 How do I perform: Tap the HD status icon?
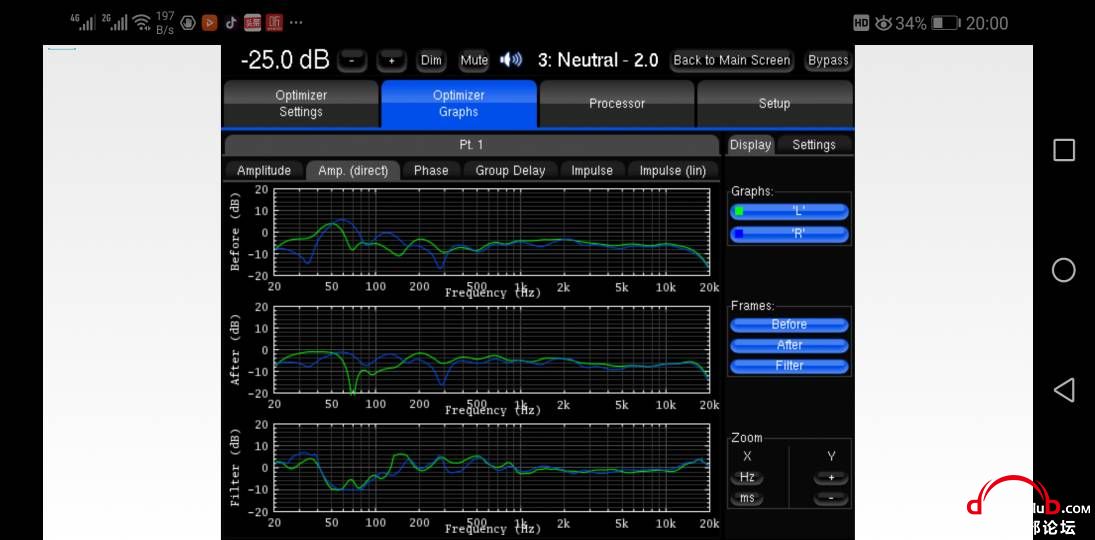(861, 24)
